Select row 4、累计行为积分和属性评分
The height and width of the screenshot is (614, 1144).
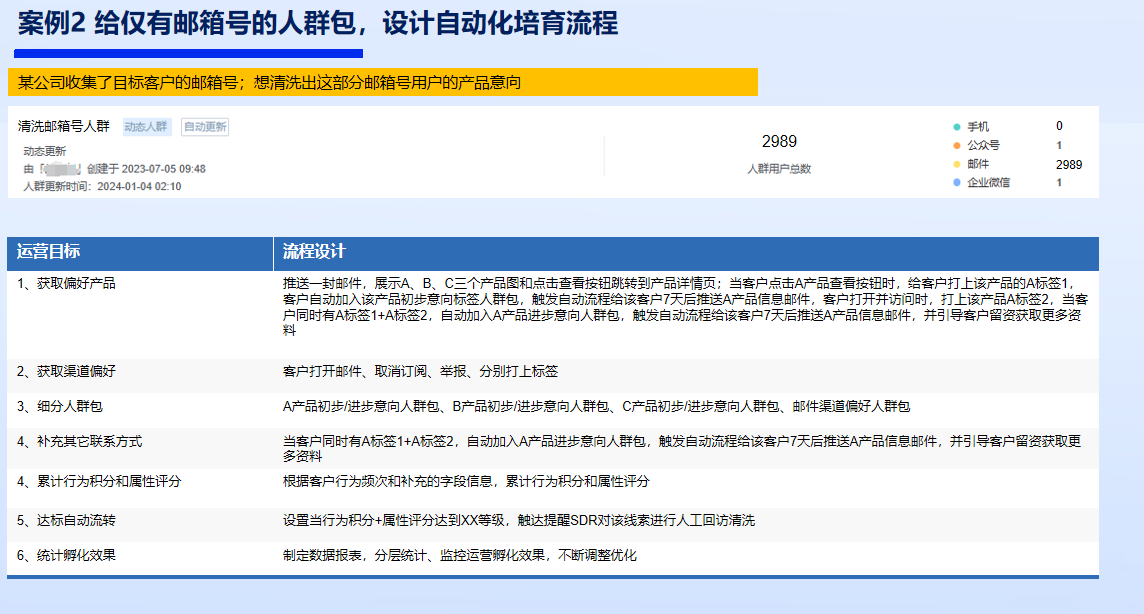553,489
